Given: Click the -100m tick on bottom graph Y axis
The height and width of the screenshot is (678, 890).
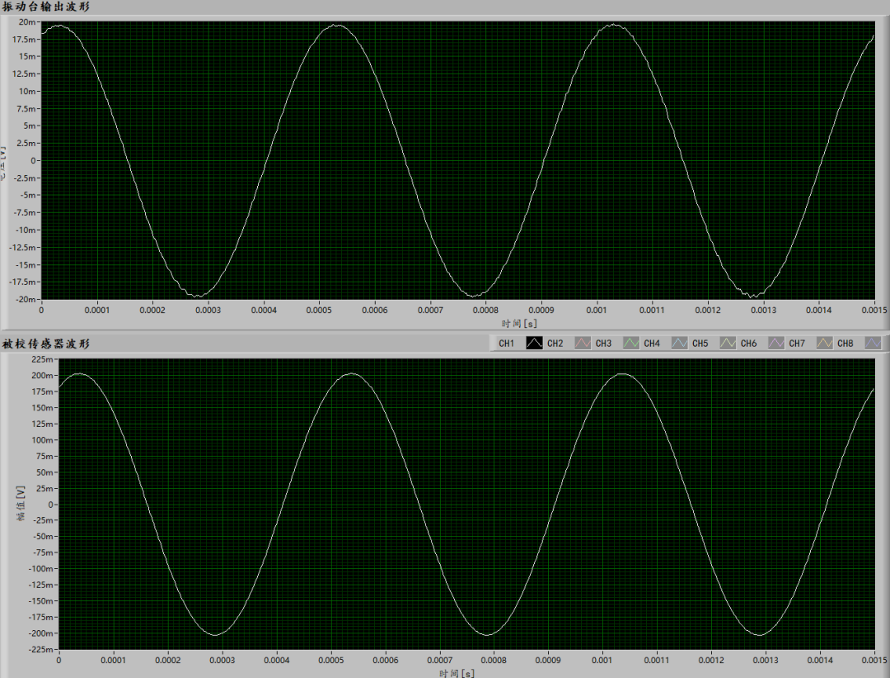Looking at the screenshot, I should [40, 568].
